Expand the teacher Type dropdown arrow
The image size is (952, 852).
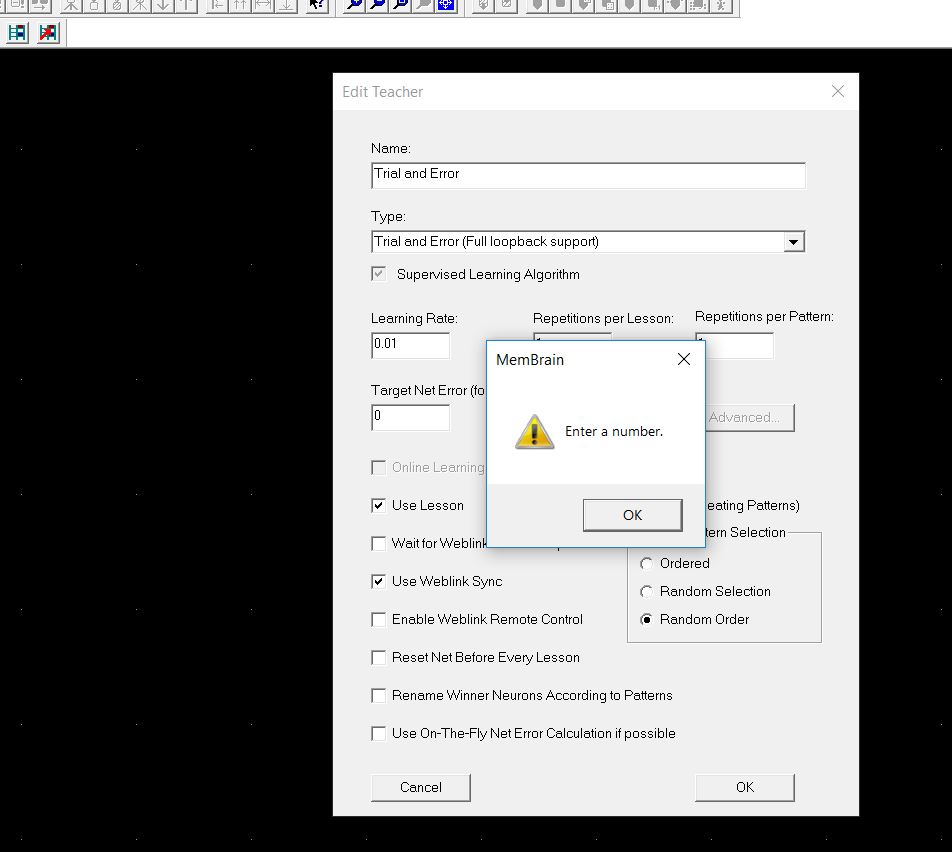coord(793,242)
